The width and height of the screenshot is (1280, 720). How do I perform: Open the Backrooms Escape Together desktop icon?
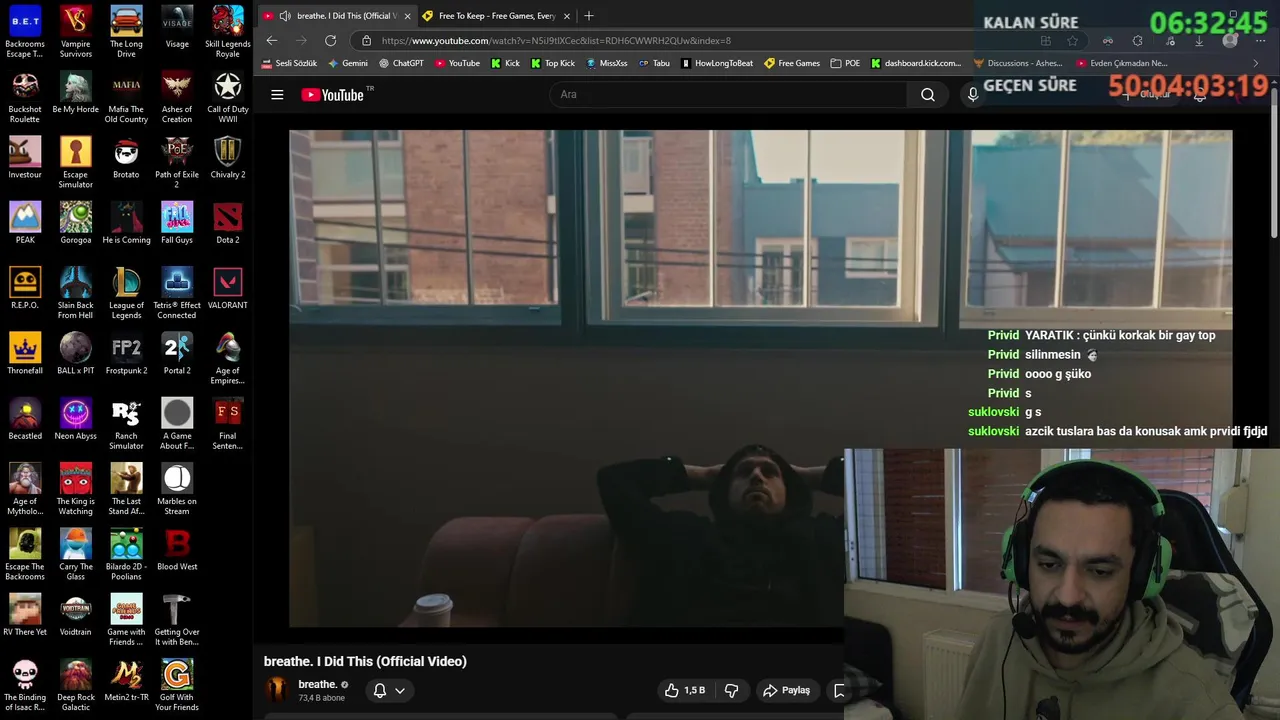click(x=25, y=31)
